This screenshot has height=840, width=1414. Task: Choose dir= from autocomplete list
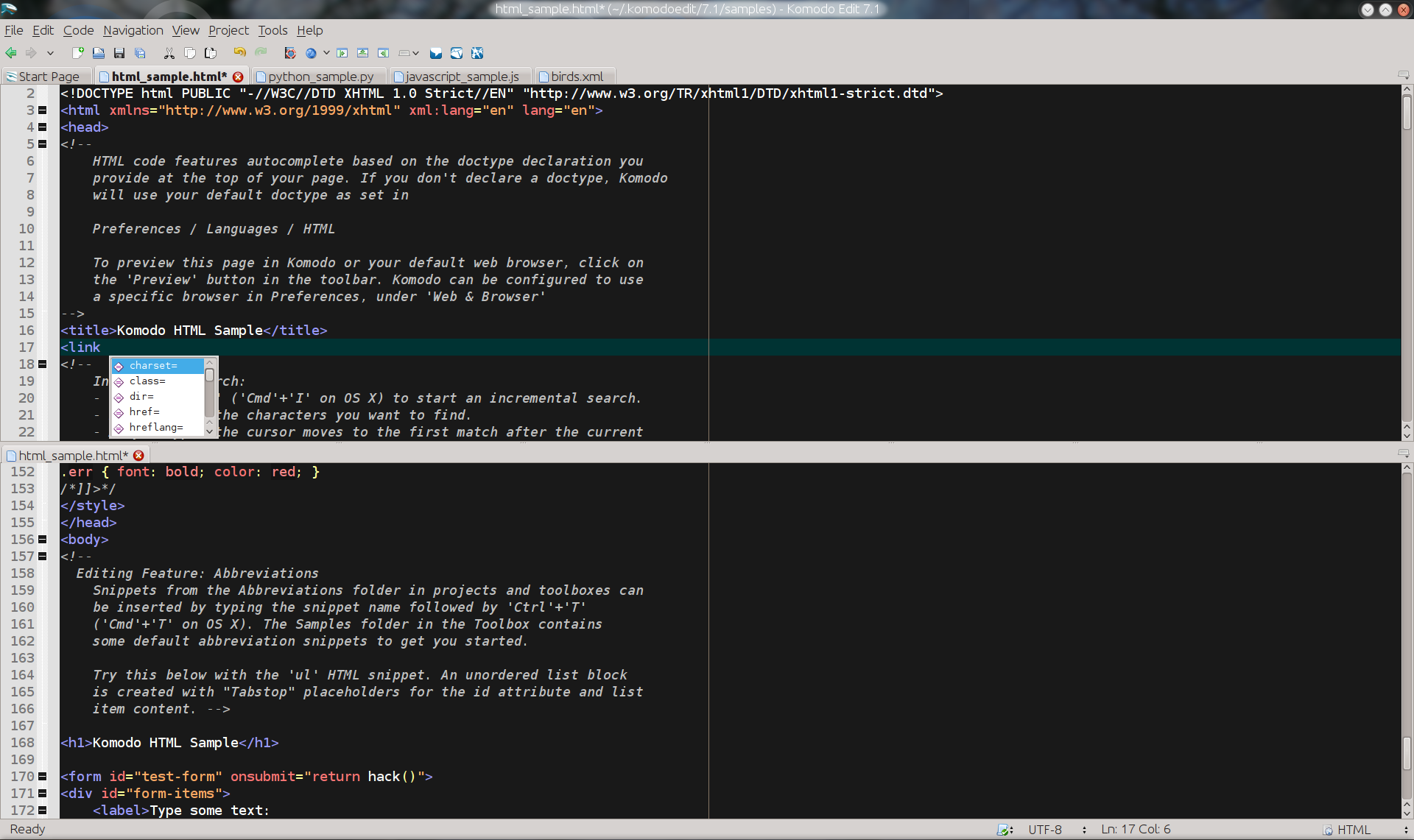pos(158,397)
